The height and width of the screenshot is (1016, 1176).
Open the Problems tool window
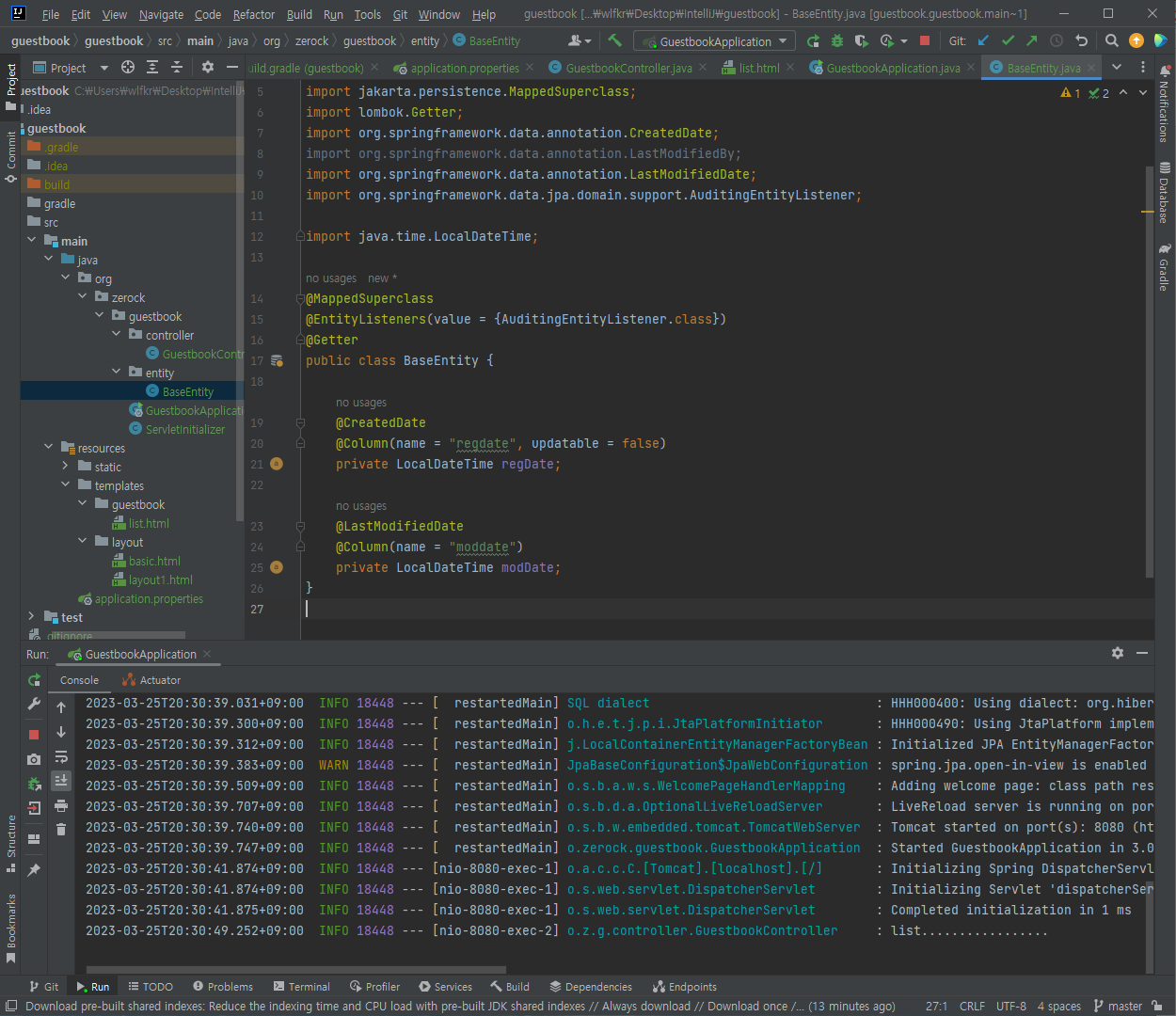point(223,987)
